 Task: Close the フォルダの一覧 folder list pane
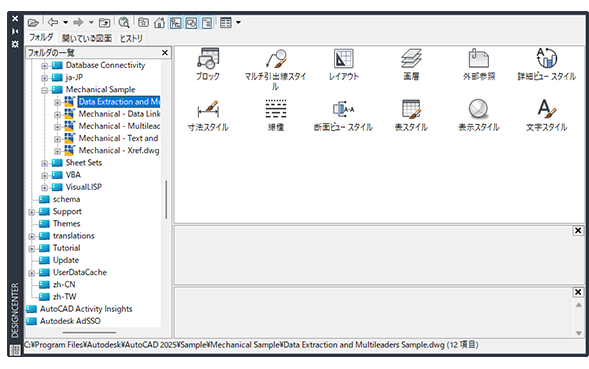(165, 53)
